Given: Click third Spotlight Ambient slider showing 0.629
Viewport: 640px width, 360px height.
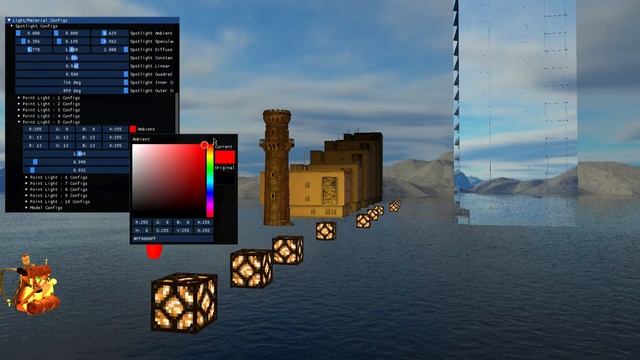Looking at the screenshot, I should click(110, 33).
